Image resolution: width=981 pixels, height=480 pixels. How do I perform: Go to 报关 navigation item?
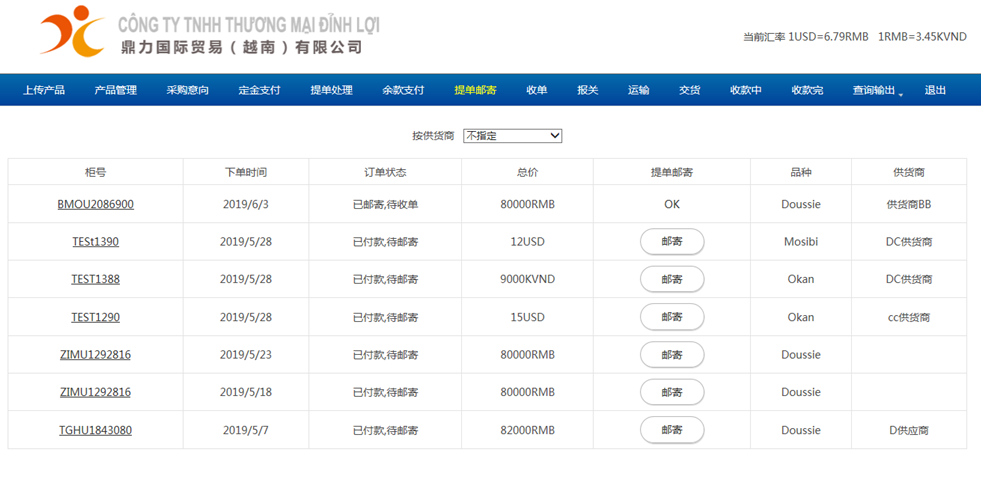(587, 90)
